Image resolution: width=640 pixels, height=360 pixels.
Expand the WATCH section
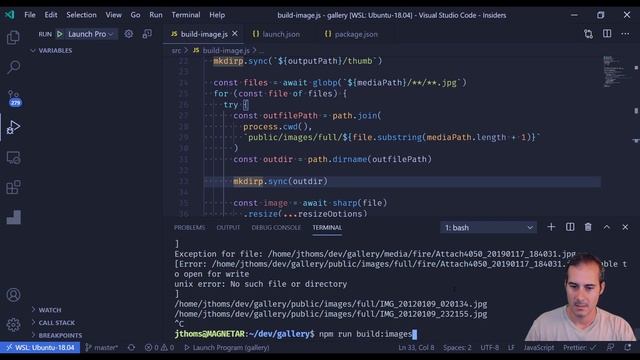tap(46, 310)
